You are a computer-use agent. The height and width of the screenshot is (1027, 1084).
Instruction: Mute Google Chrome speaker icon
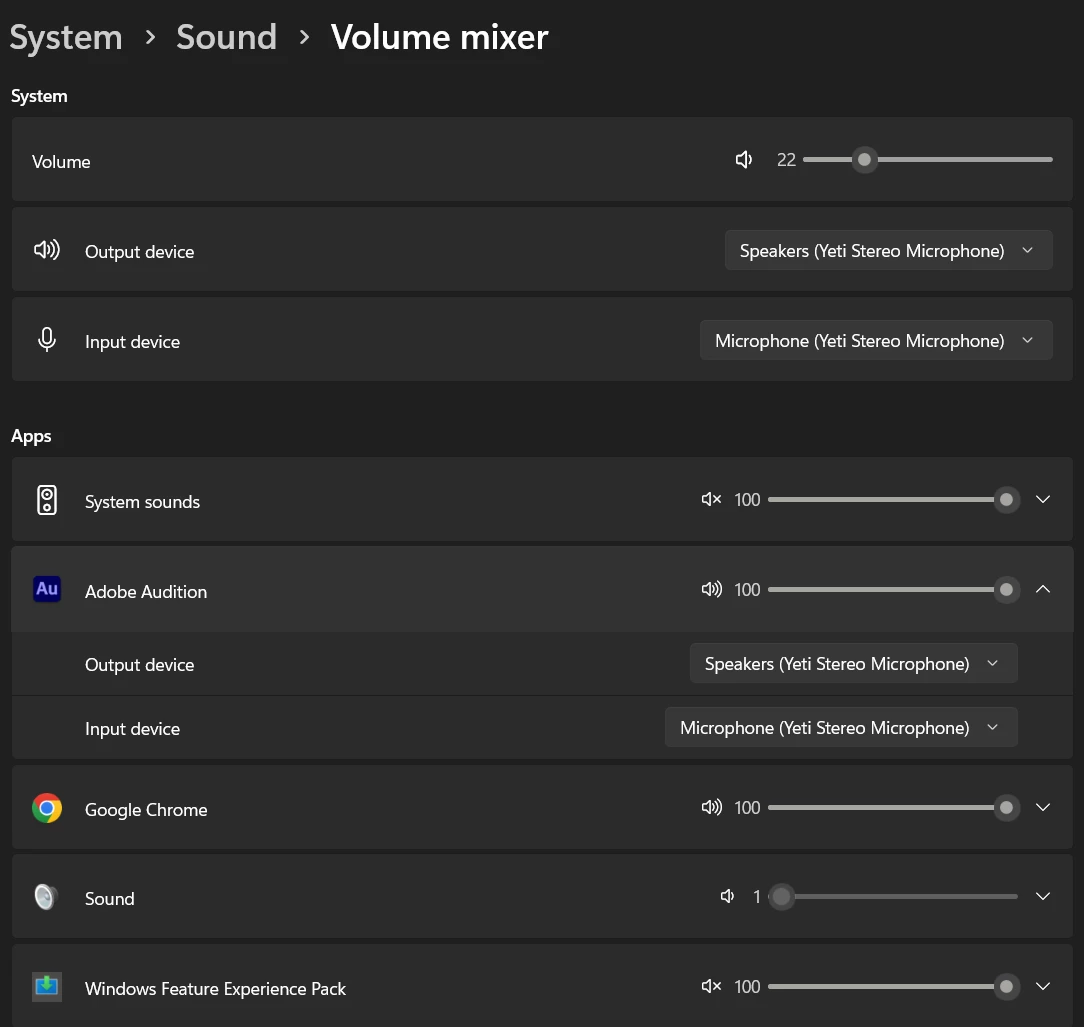(x=711, y=808)
